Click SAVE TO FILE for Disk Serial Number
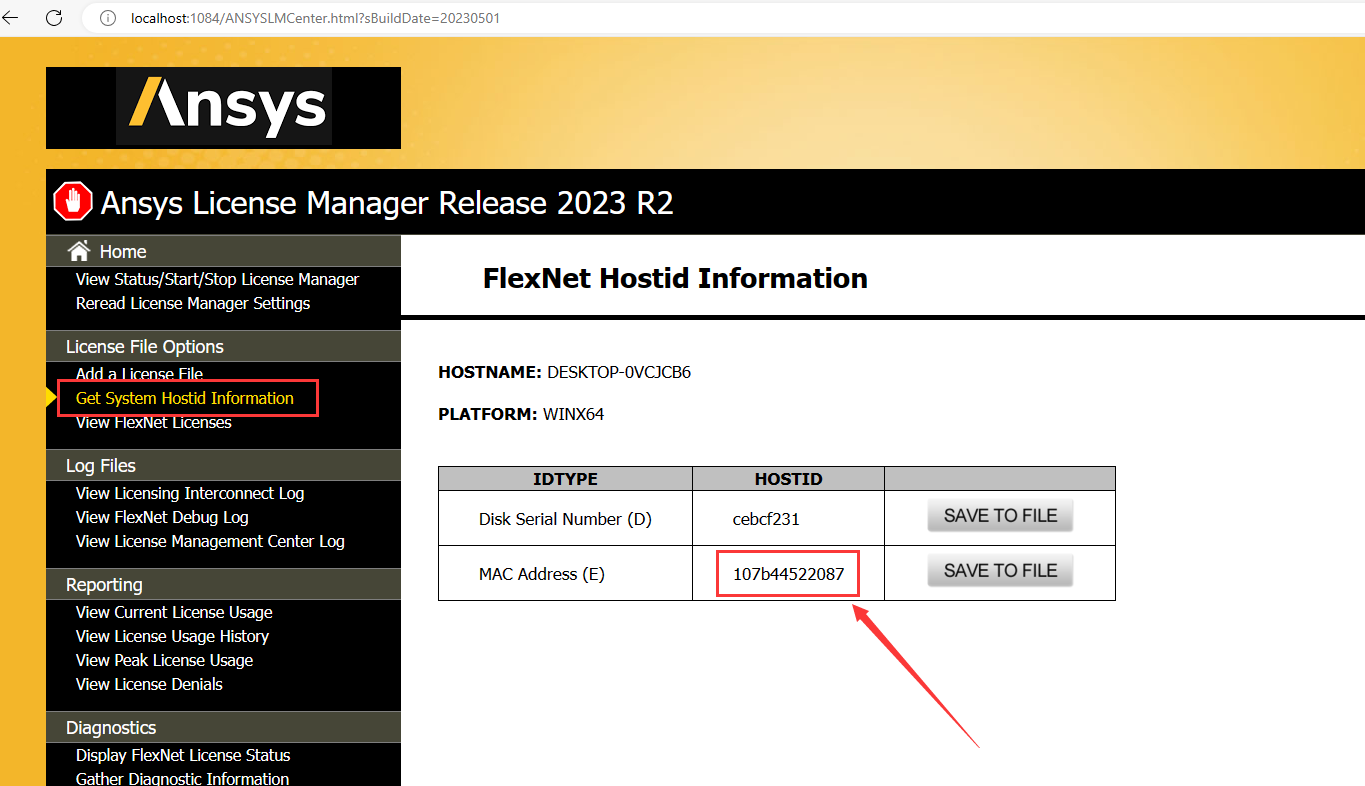This screenshot has width=1365, height=786. [999, 515]
